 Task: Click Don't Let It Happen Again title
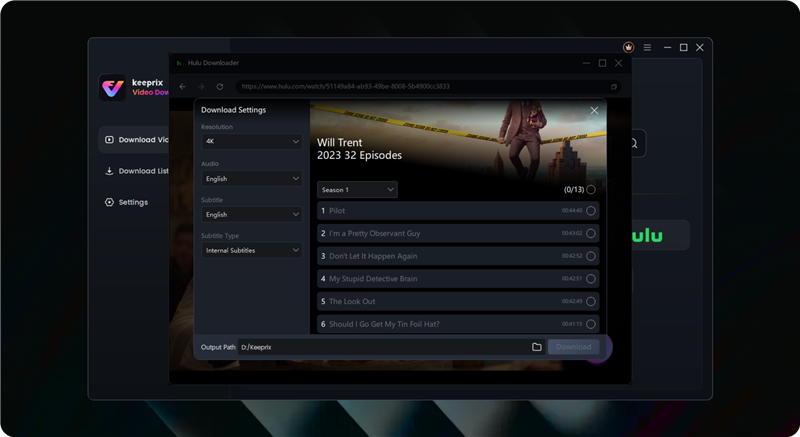click(x=373, y=256)
